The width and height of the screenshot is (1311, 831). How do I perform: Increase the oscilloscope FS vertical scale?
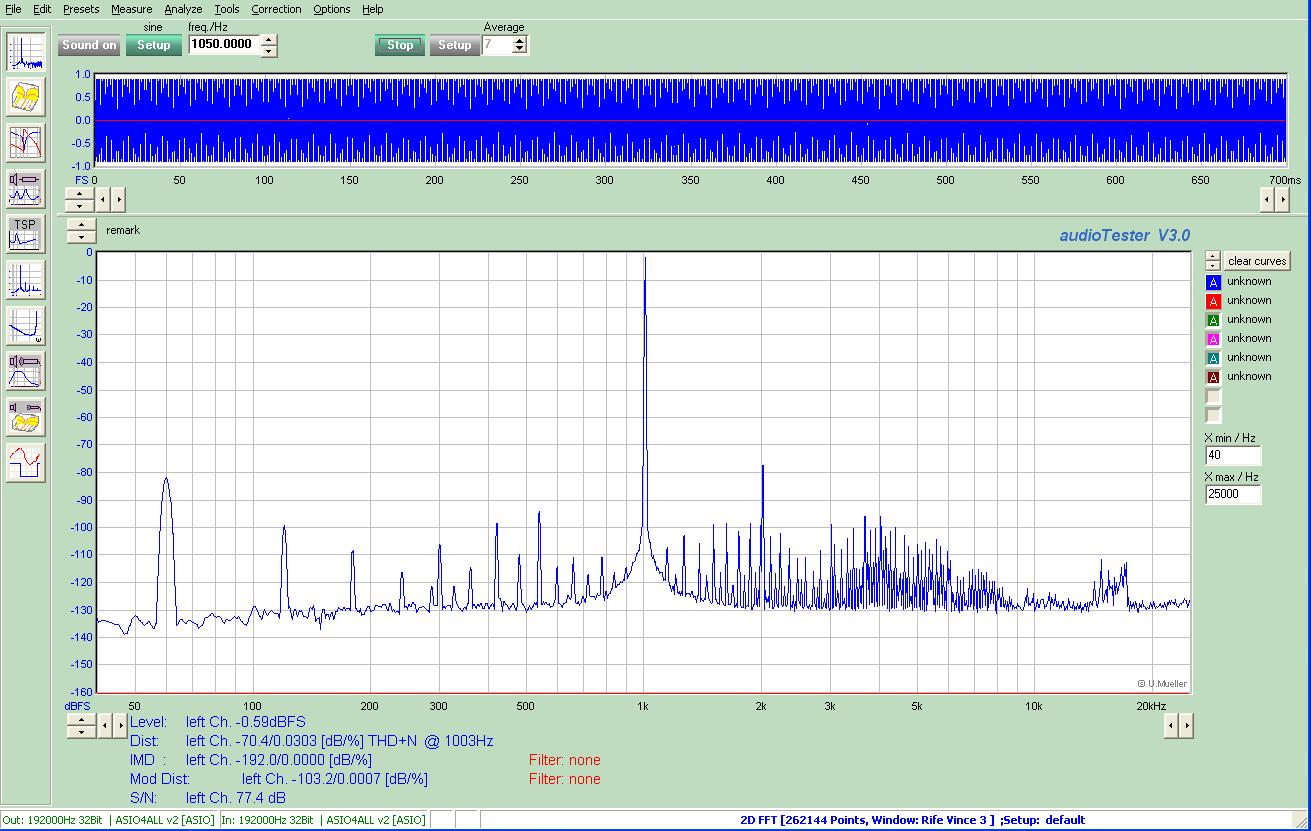tap(80, 193)
